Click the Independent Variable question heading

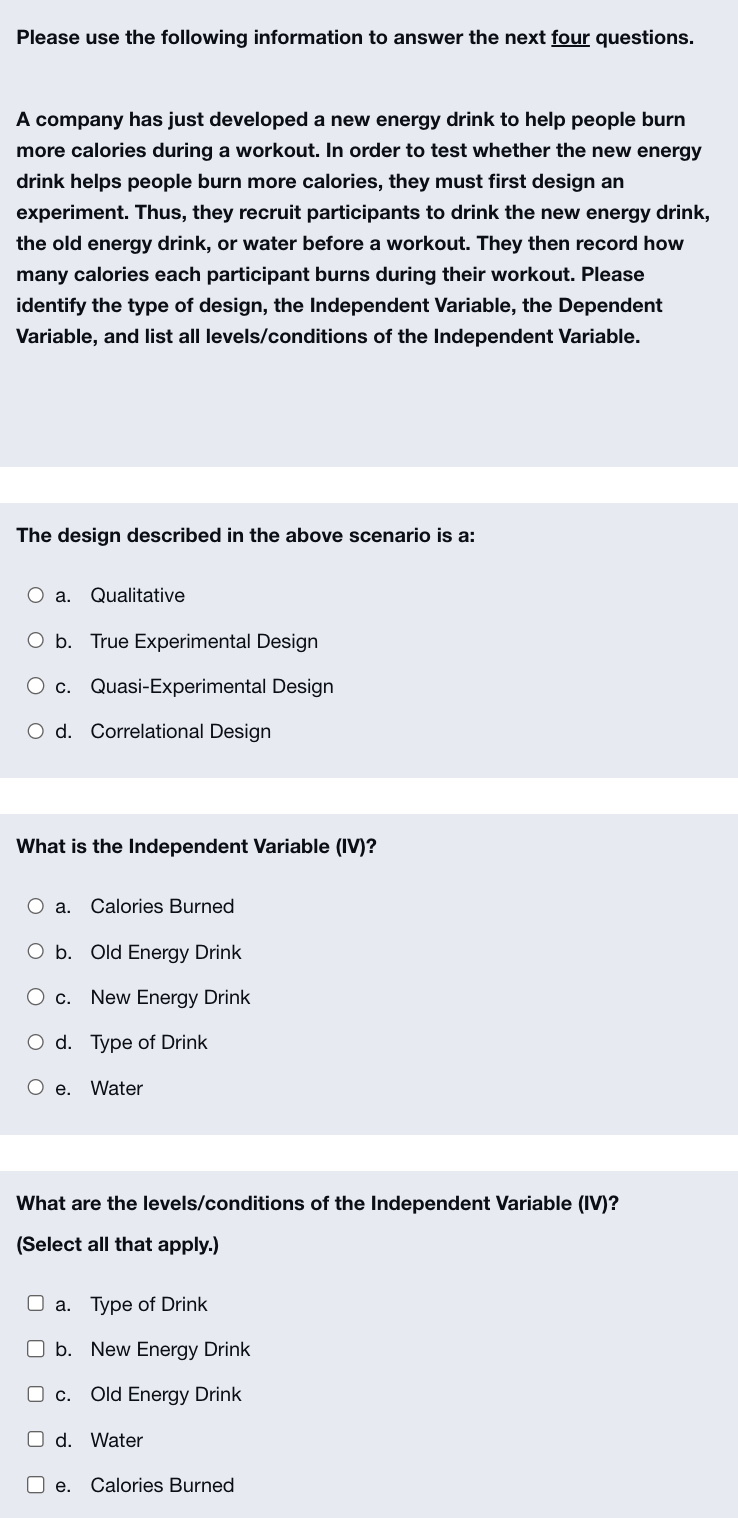pos(197,846)
